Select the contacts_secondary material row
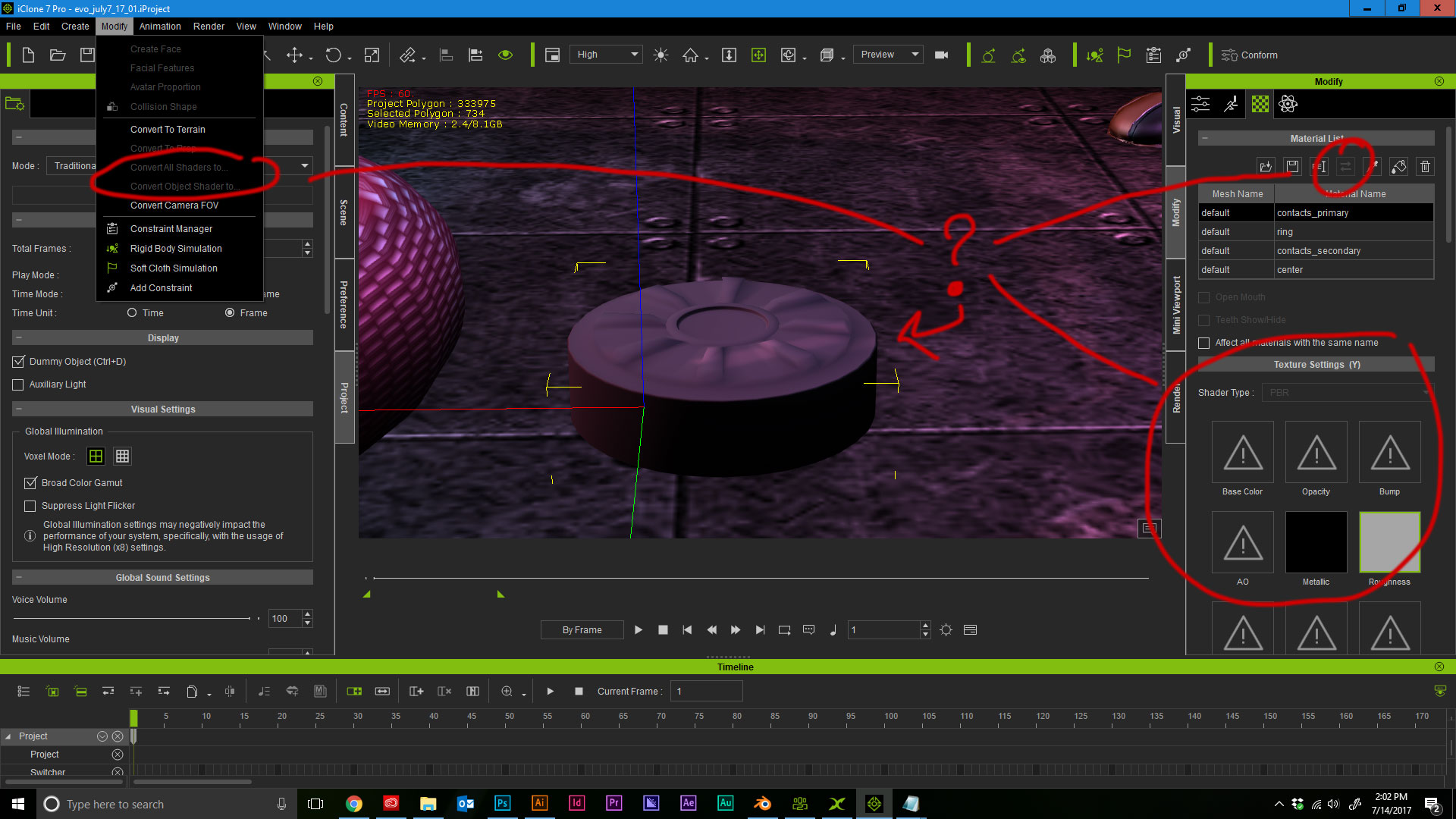Screen dimensions: 1456x819 coord(1316,251)
